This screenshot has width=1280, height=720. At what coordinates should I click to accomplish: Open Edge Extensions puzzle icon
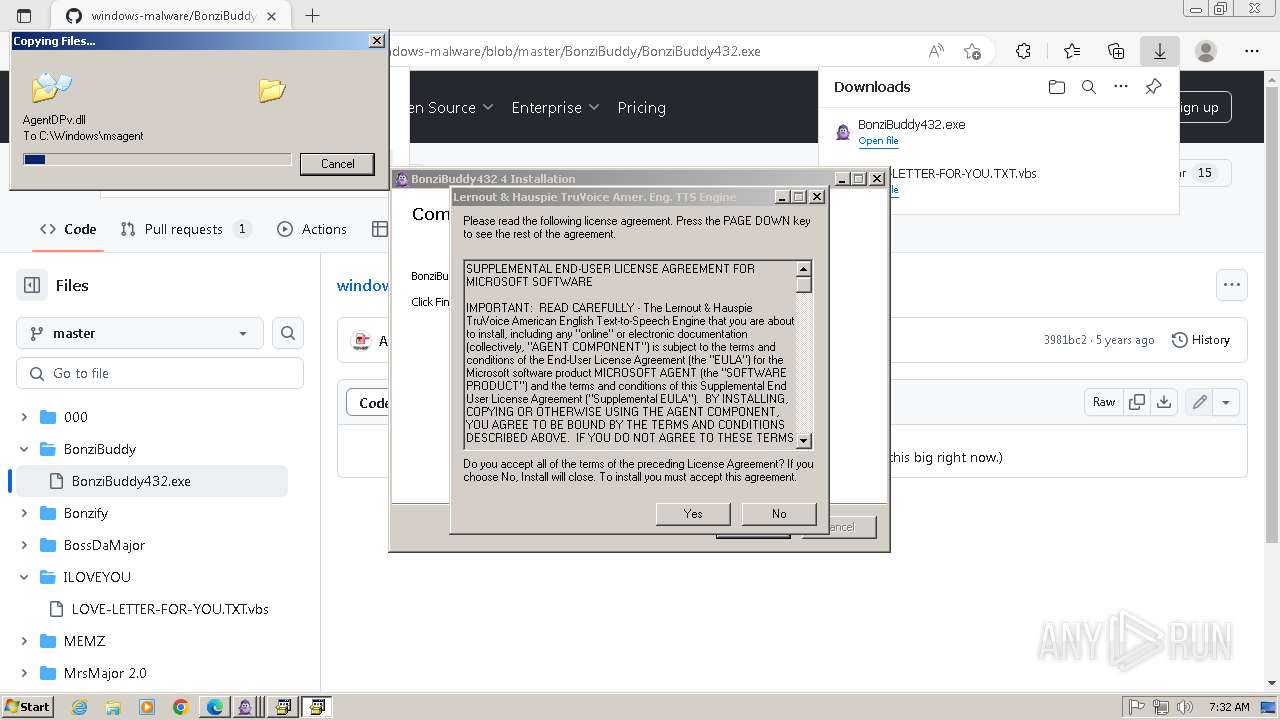pyautogui.click(x=1023, y=51)
